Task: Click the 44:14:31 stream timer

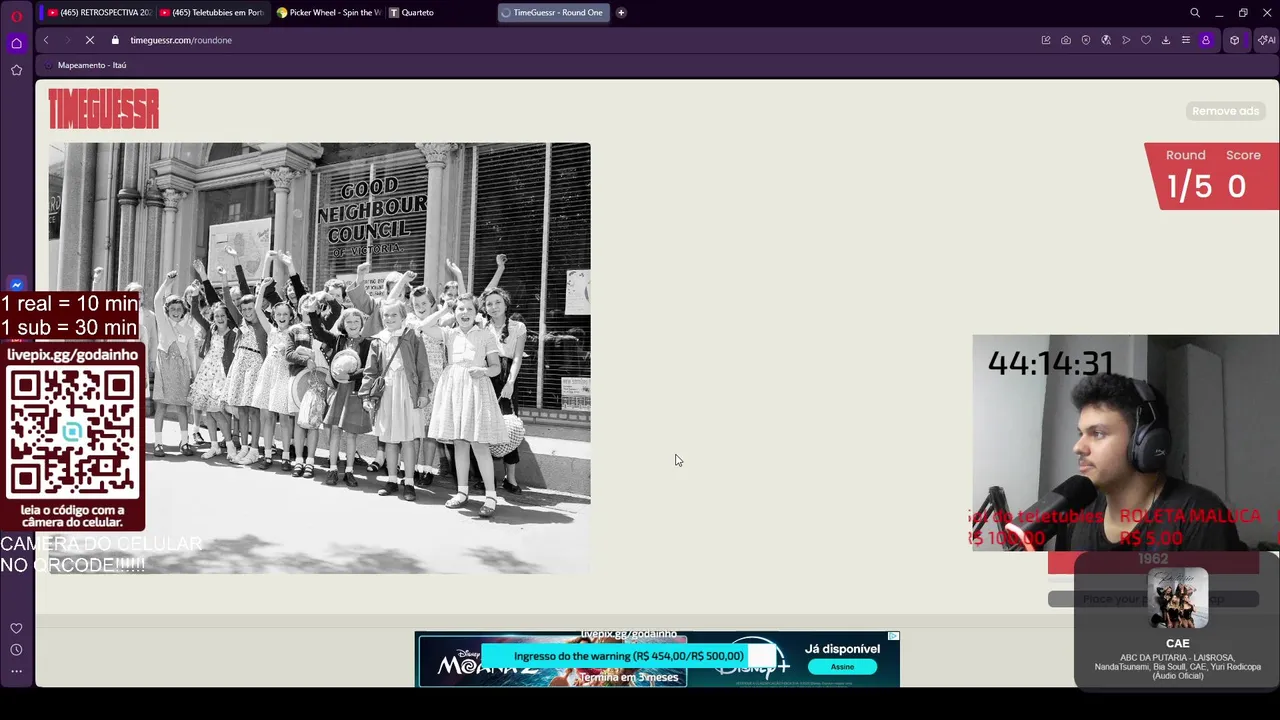Action: [x=1050, y=363]
